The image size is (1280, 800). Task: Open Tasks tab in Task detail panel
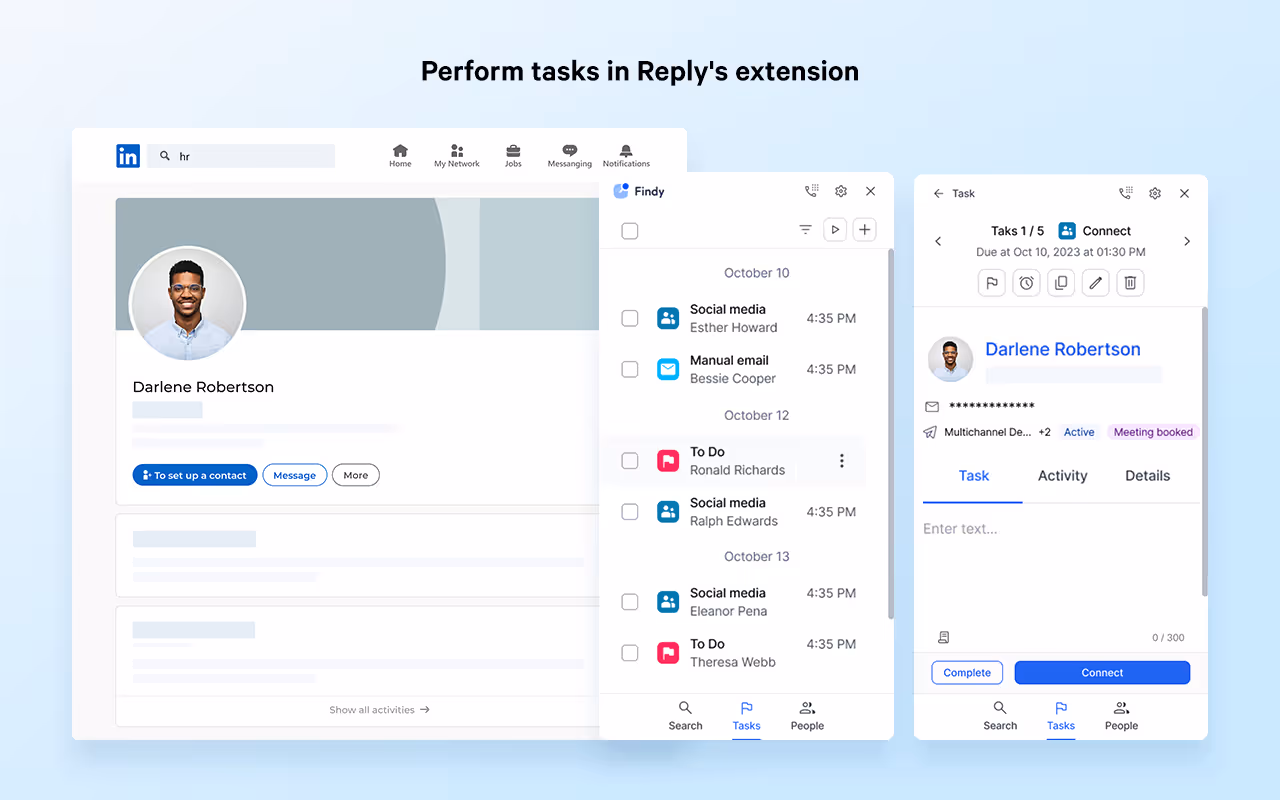(x=1061, y=716)
